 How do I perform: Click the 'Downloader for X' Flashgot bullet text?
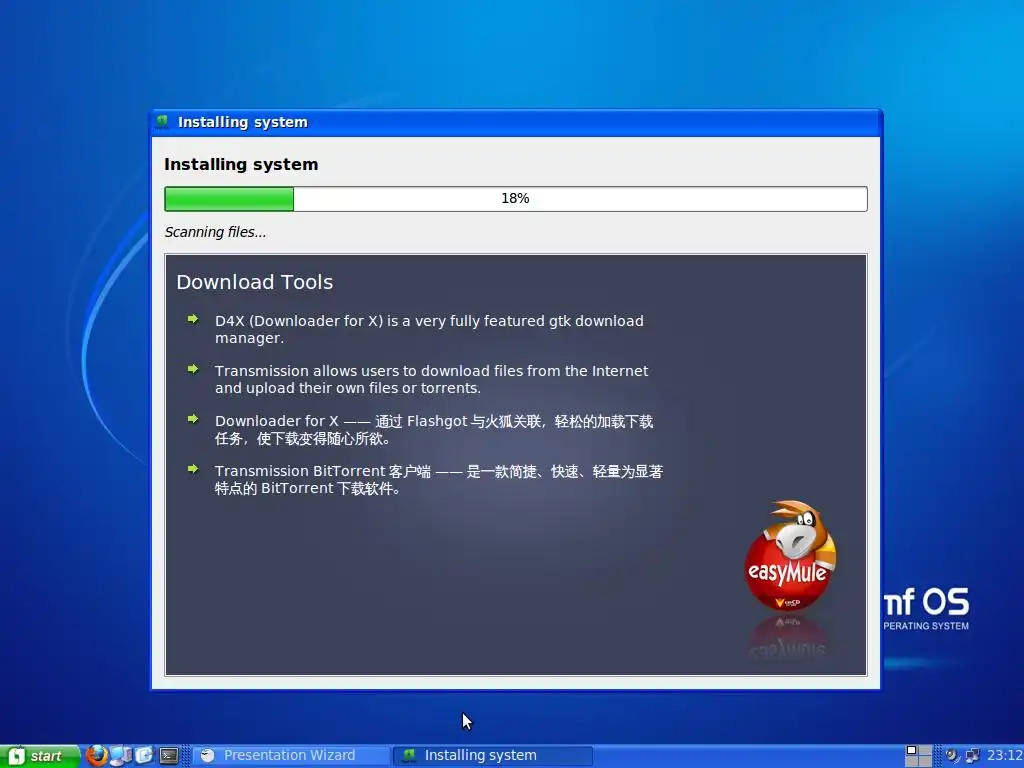coord(434,430)
